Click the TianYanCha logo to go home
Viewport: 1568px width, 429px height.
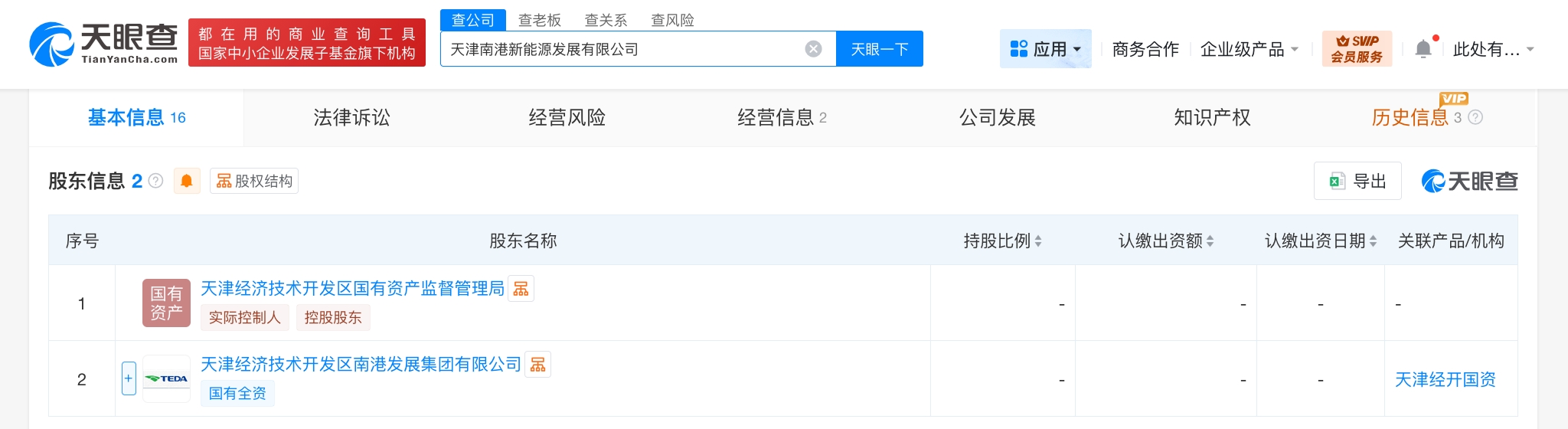tap(103, 44)
